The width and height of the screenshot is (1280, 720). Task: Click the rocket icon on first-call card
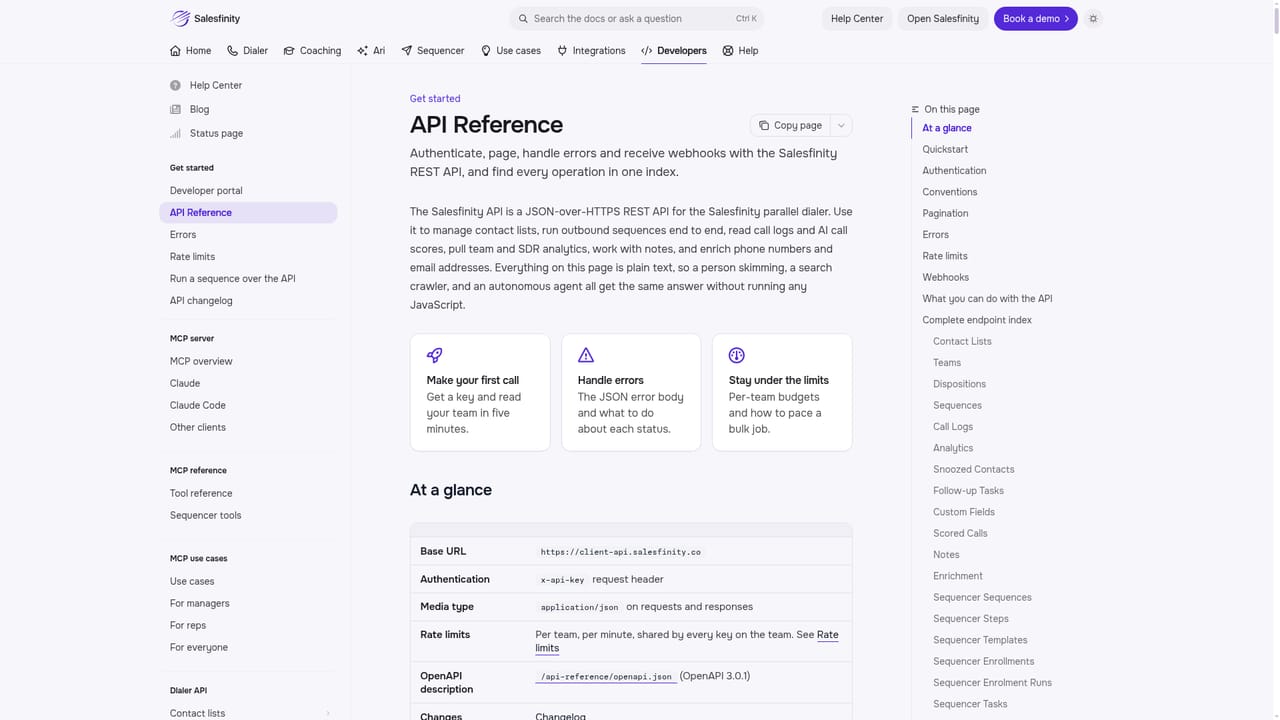click(x=434, y=355)
